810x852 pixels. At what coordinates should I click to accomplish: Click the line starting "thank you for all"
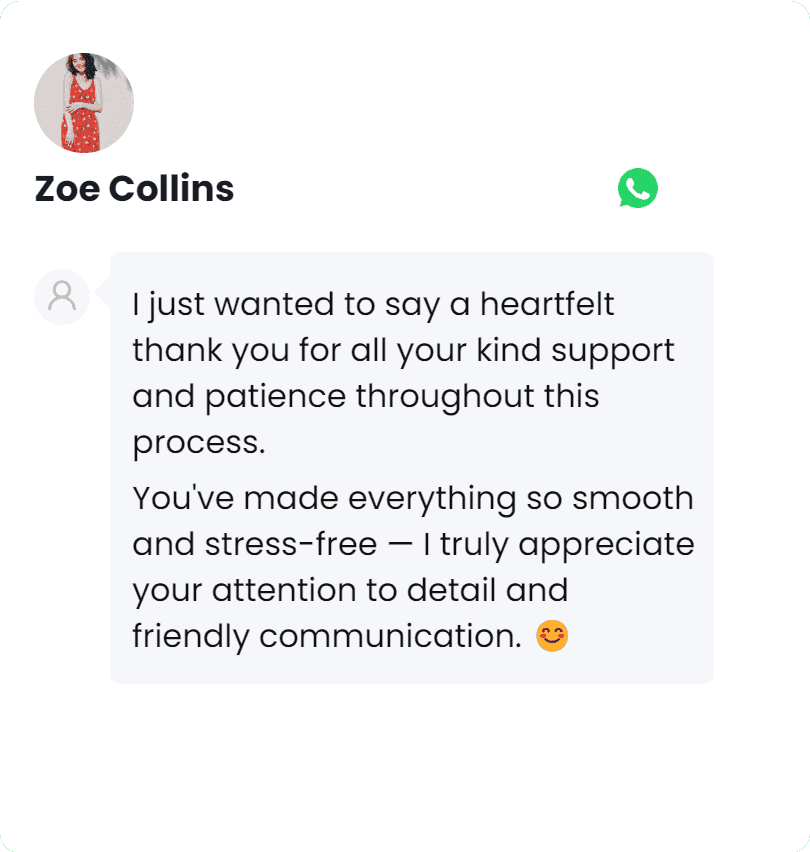click(x=403, y=351)
